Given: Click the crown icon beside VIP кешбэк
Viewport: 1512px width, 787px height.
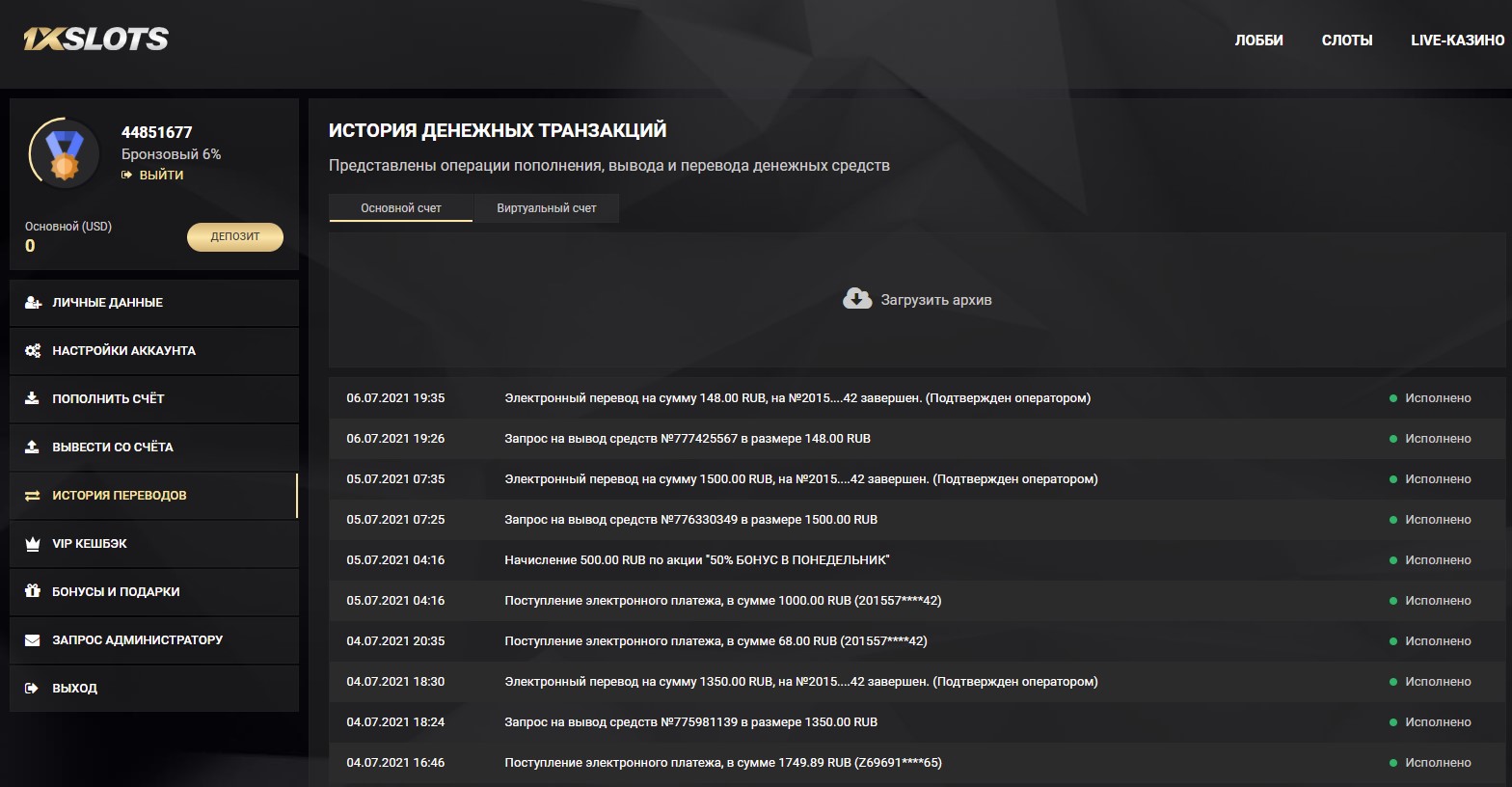Looking at the screenshot, I should coord(32,543).
